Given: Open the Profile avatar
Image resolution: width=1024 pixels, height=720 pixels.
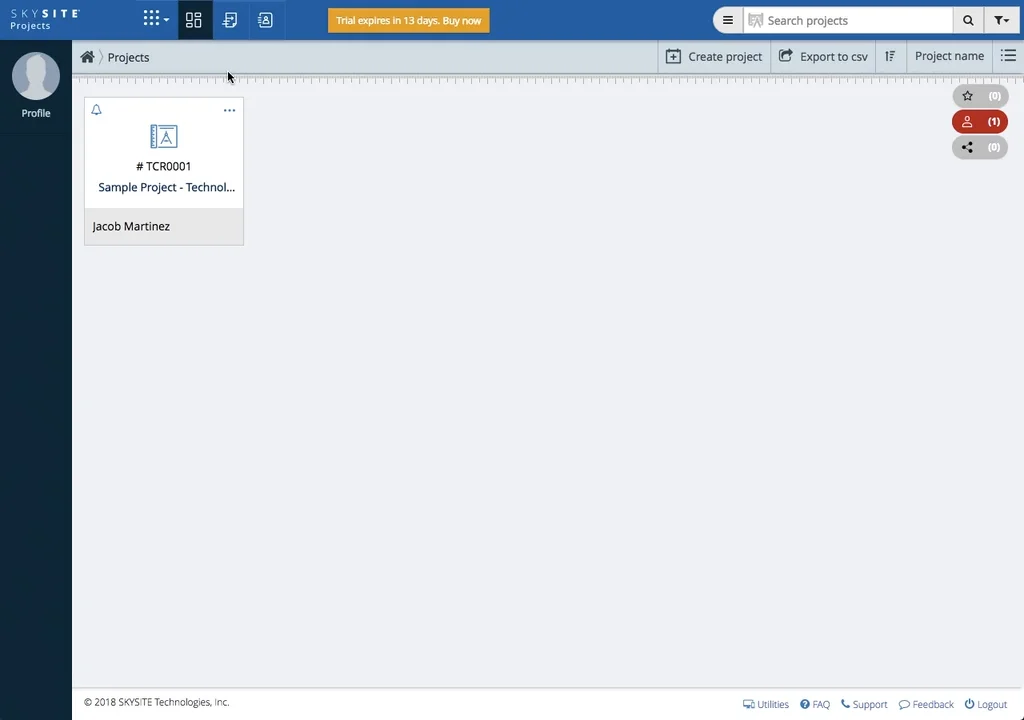Looking at the screenshot, I should [x=36, y=76].
